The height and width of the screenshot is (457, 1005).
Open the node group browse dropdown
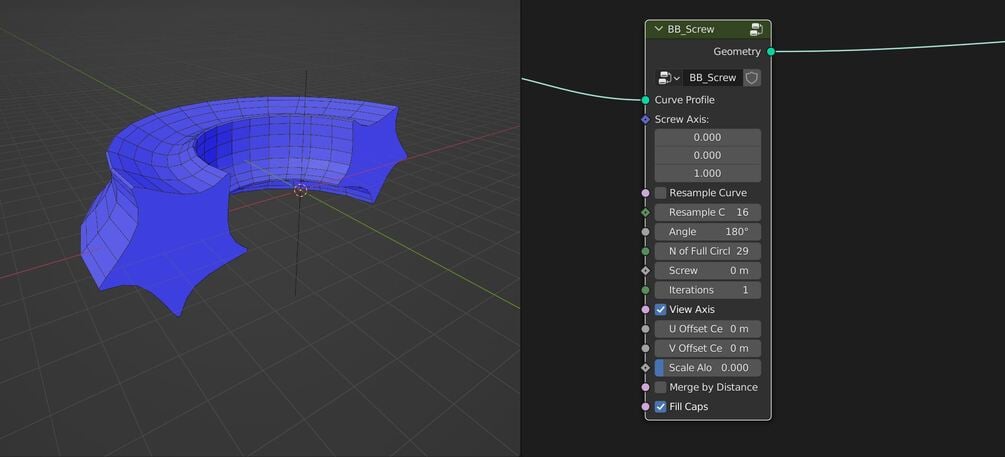669,78
